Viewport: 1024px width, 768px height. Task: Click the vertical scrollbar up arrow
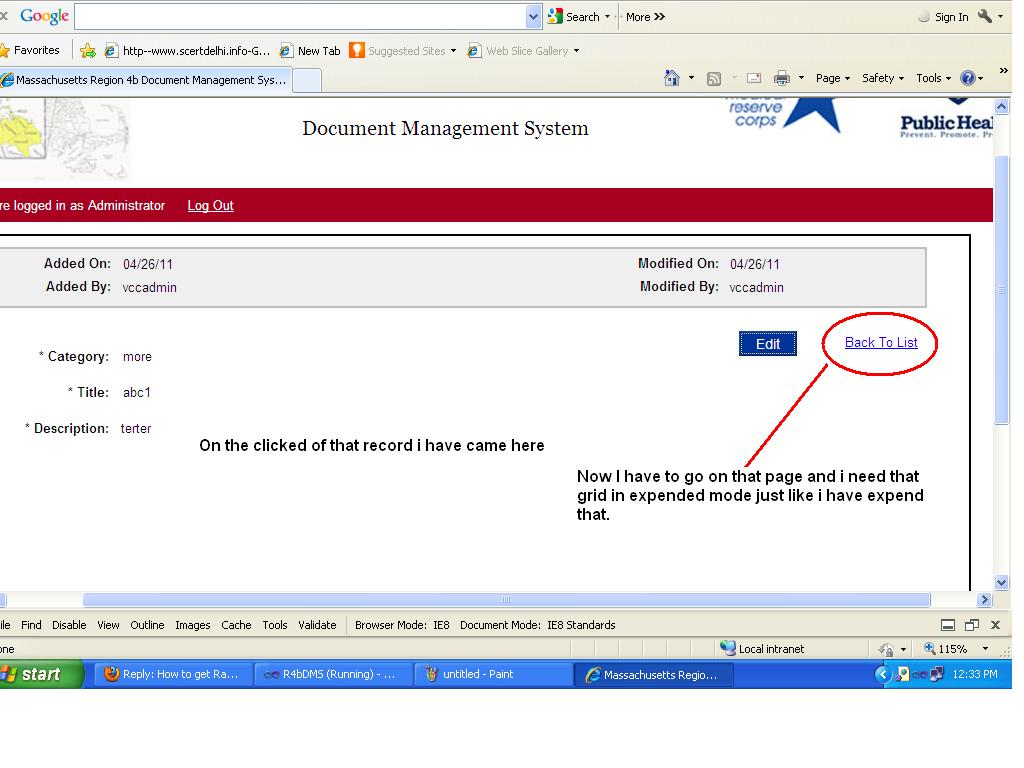point(1002,106)
